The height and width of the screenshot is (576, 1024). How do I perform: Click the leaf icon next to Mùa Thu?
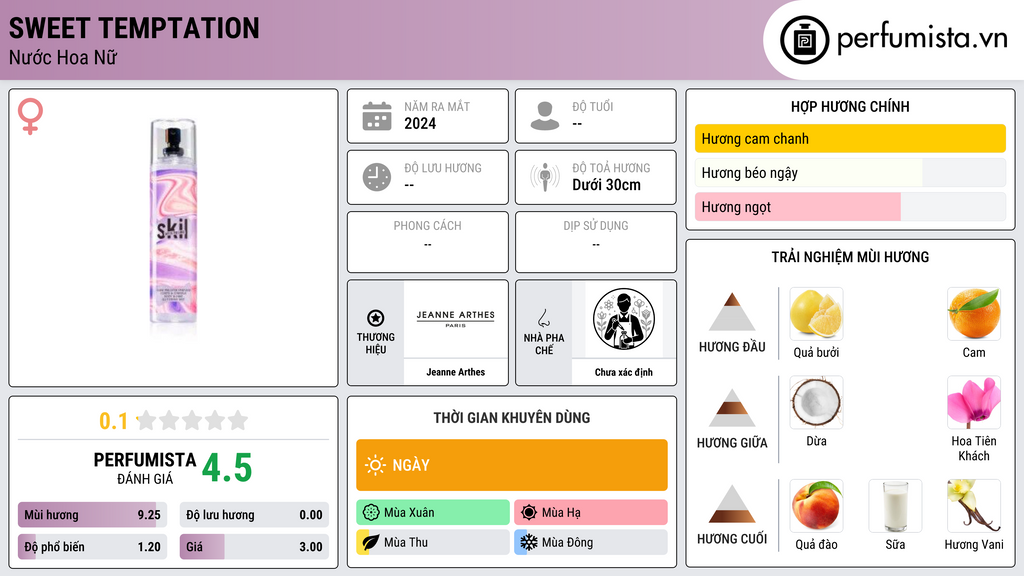pyautogui.click(x=371, y=542)
